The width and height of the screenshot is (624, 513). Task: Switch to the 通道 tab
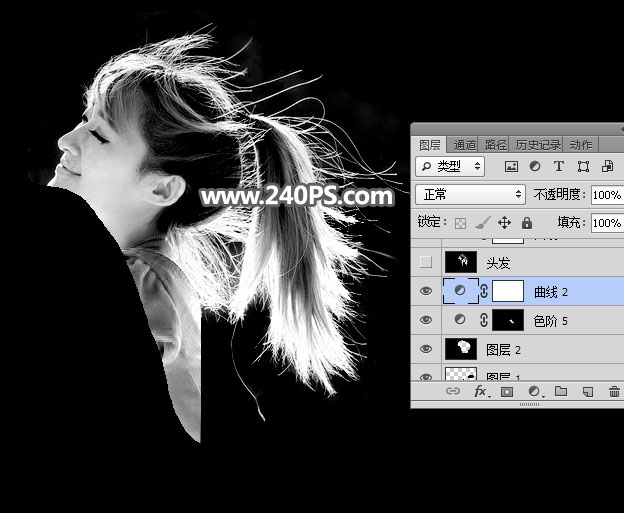463,144
